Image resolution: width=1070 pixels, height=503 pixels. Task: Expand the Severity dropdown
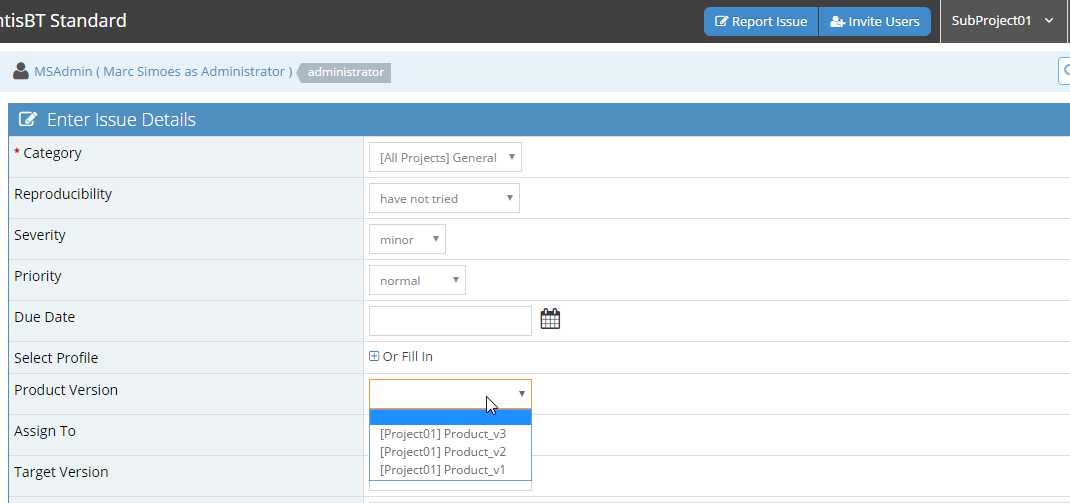click(407, 239)
